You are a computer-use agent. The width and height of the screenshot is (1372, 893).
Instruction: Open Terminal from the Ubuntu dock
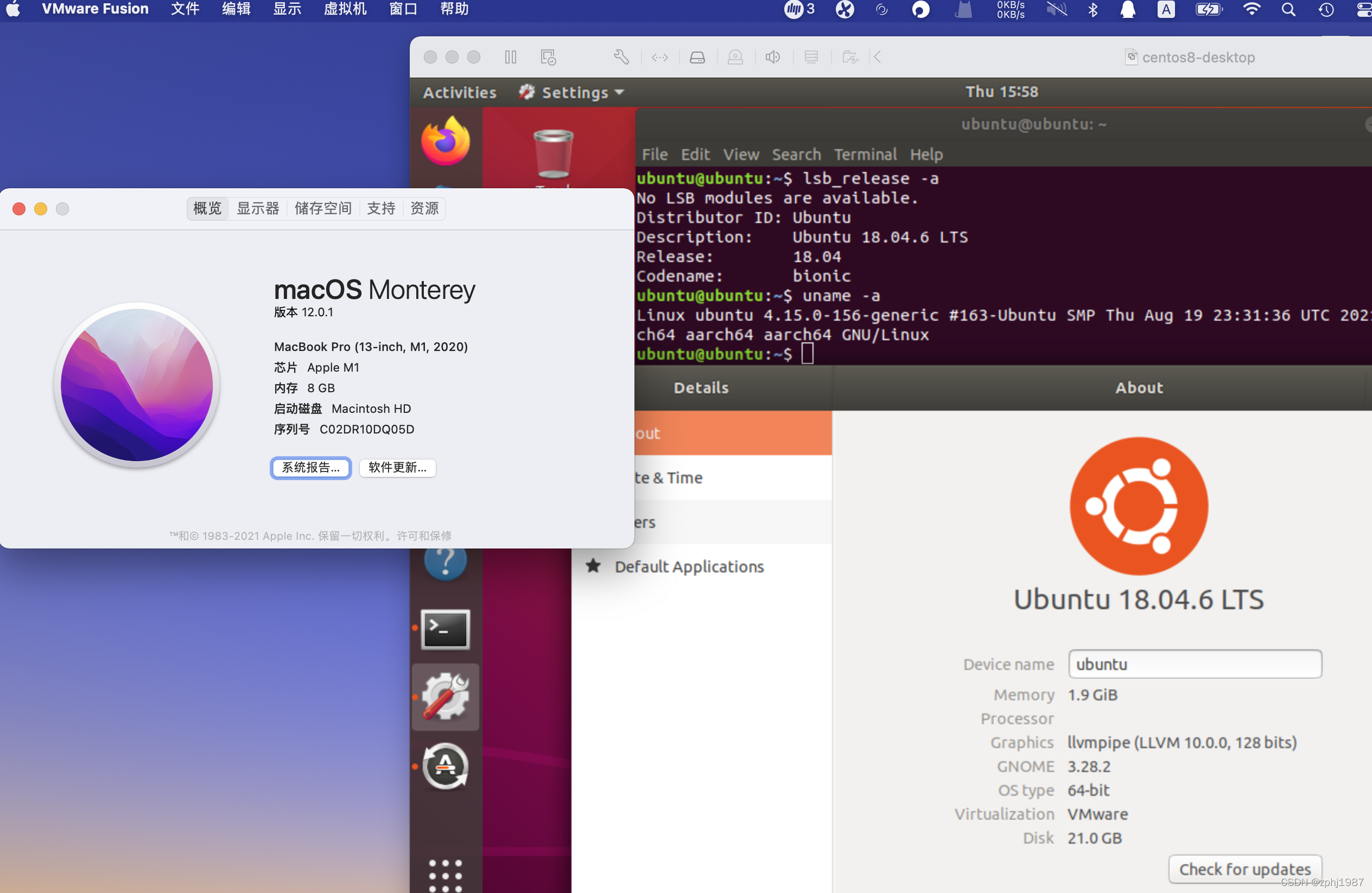point(446,629)
